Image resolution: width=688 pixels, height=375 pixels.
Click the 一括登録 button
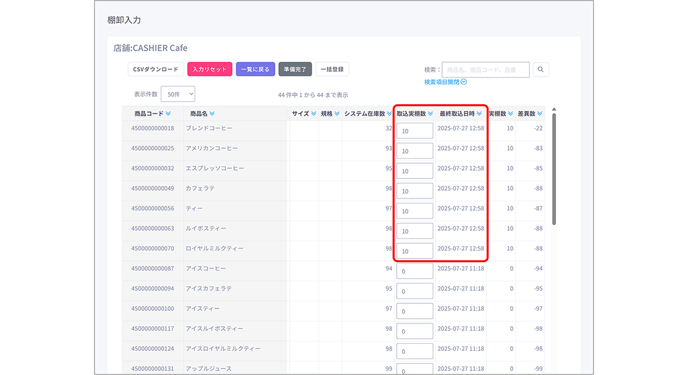332,69
